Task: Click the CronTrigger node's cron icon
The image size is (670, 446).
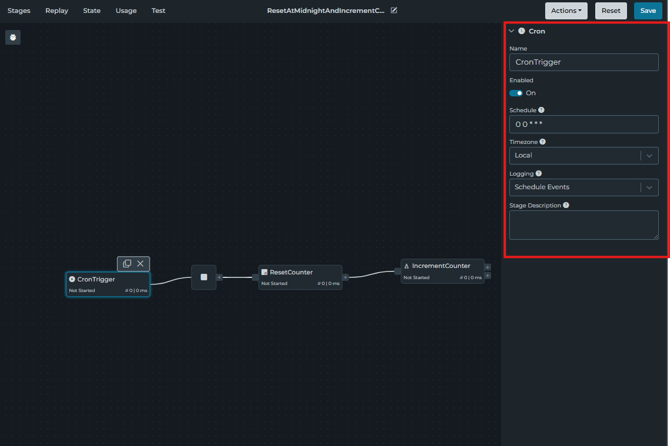Action: coord(72,279)
